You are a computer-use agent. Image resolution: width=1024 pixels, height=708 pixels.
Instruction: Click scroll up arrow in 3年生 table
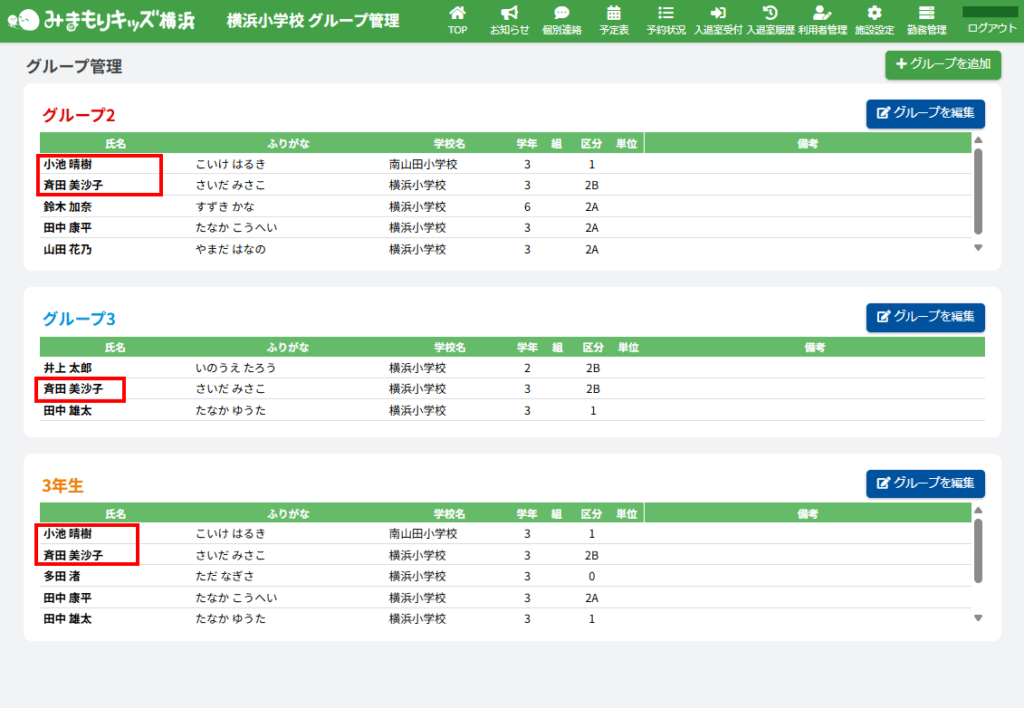pyautogui.click(x=978, y=511)
